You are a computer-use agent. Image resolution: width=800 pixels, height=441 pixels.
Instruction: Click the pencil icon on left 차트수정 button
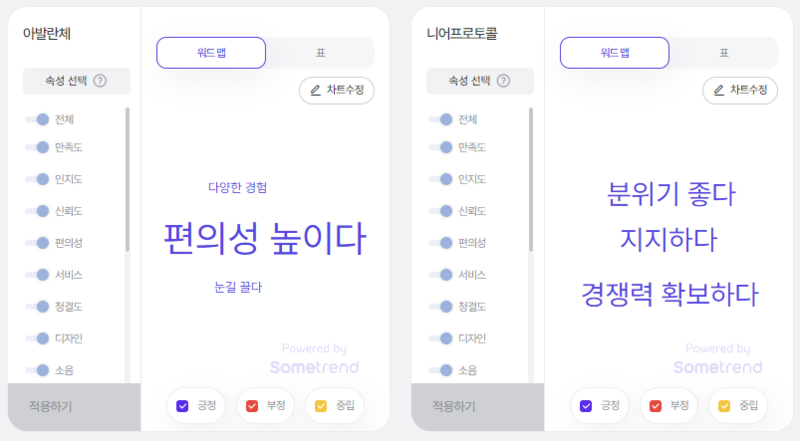point(316,90)
